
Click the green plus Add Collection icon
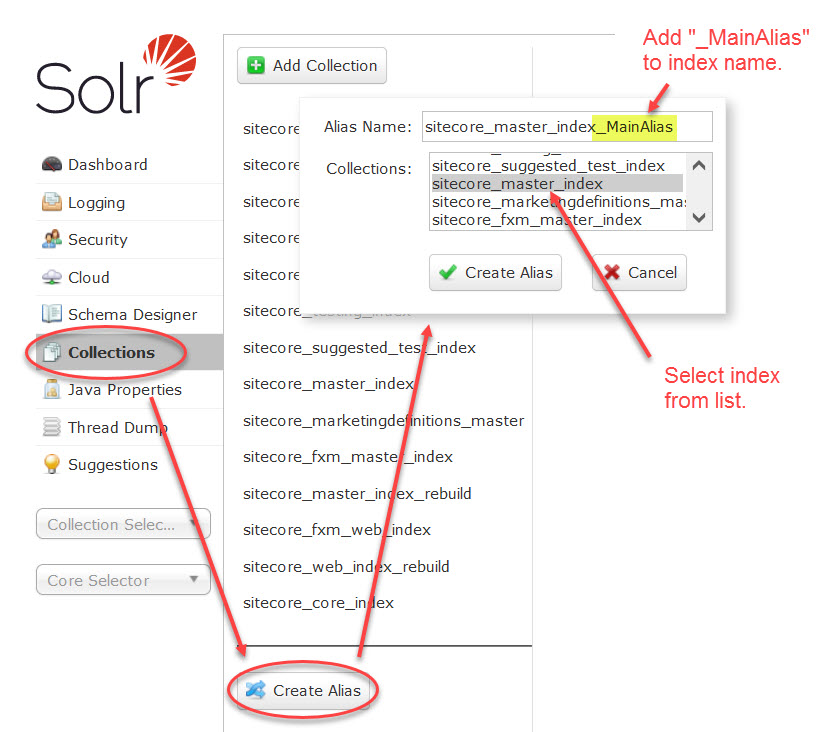click(256, 65)
